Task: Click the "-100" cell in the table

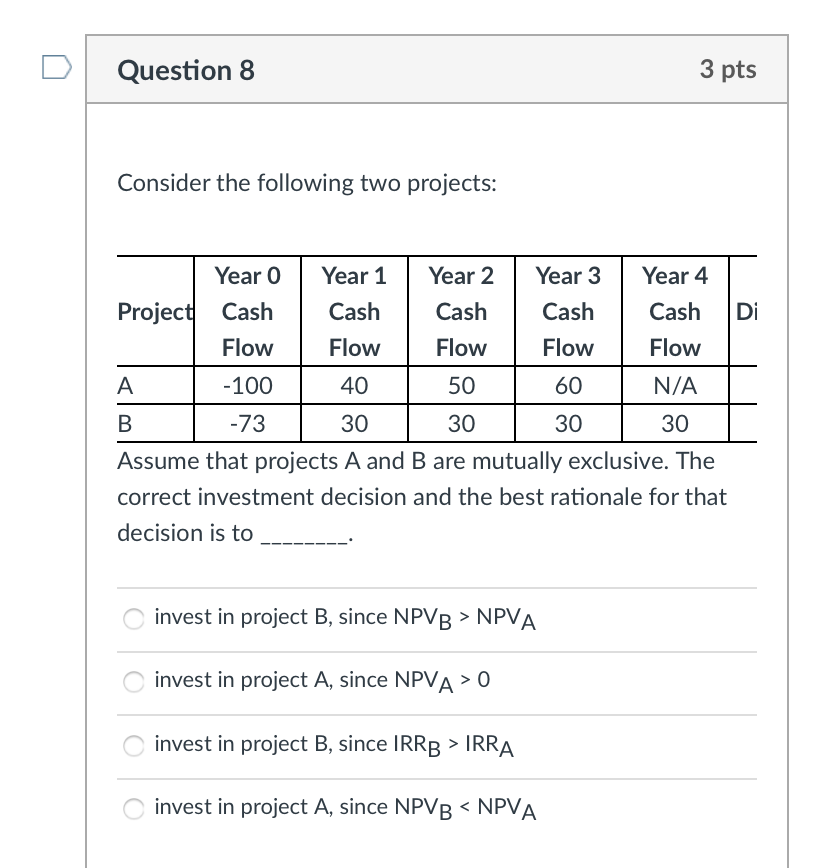Action: pyautogui.click(x=247, y=386)
